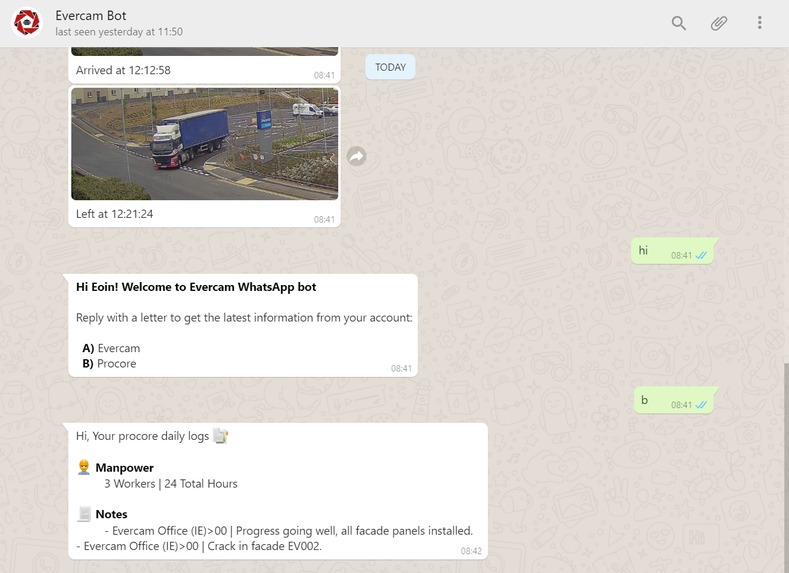
Task: Search within the chat
Action: pos(678,23)
